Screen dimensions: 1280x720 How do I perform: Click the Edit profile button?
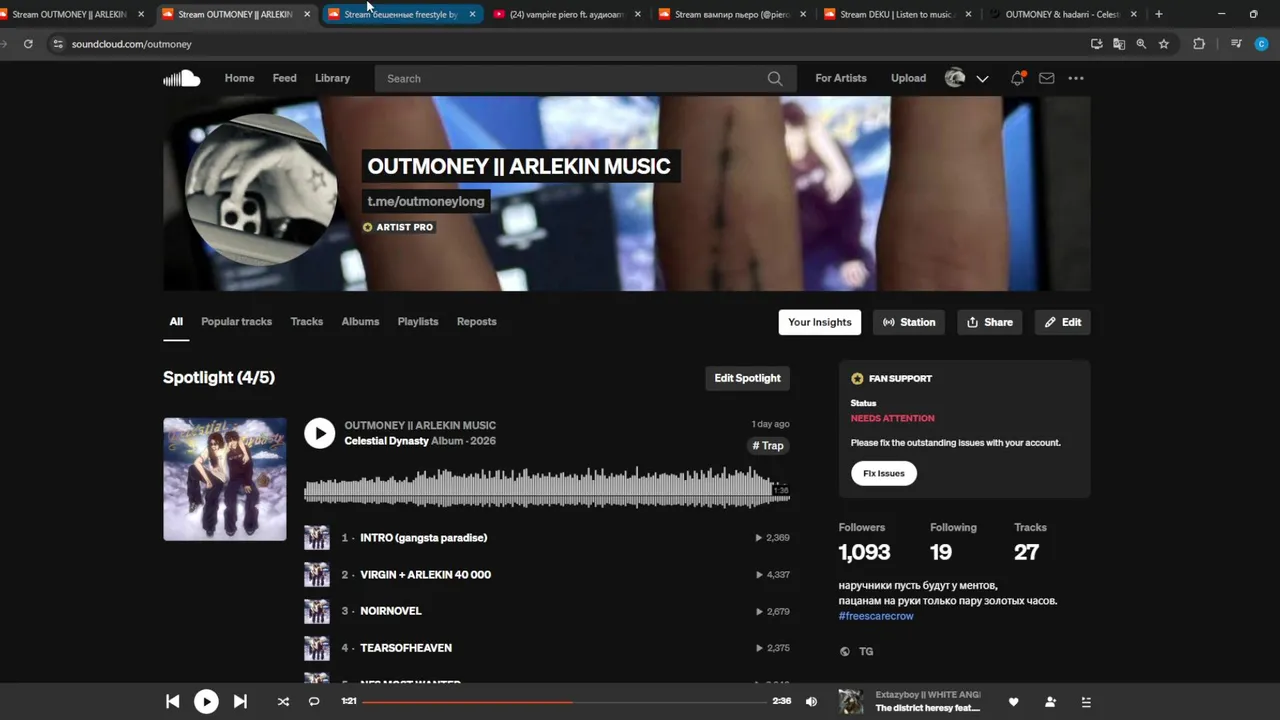click(1062, 322)
